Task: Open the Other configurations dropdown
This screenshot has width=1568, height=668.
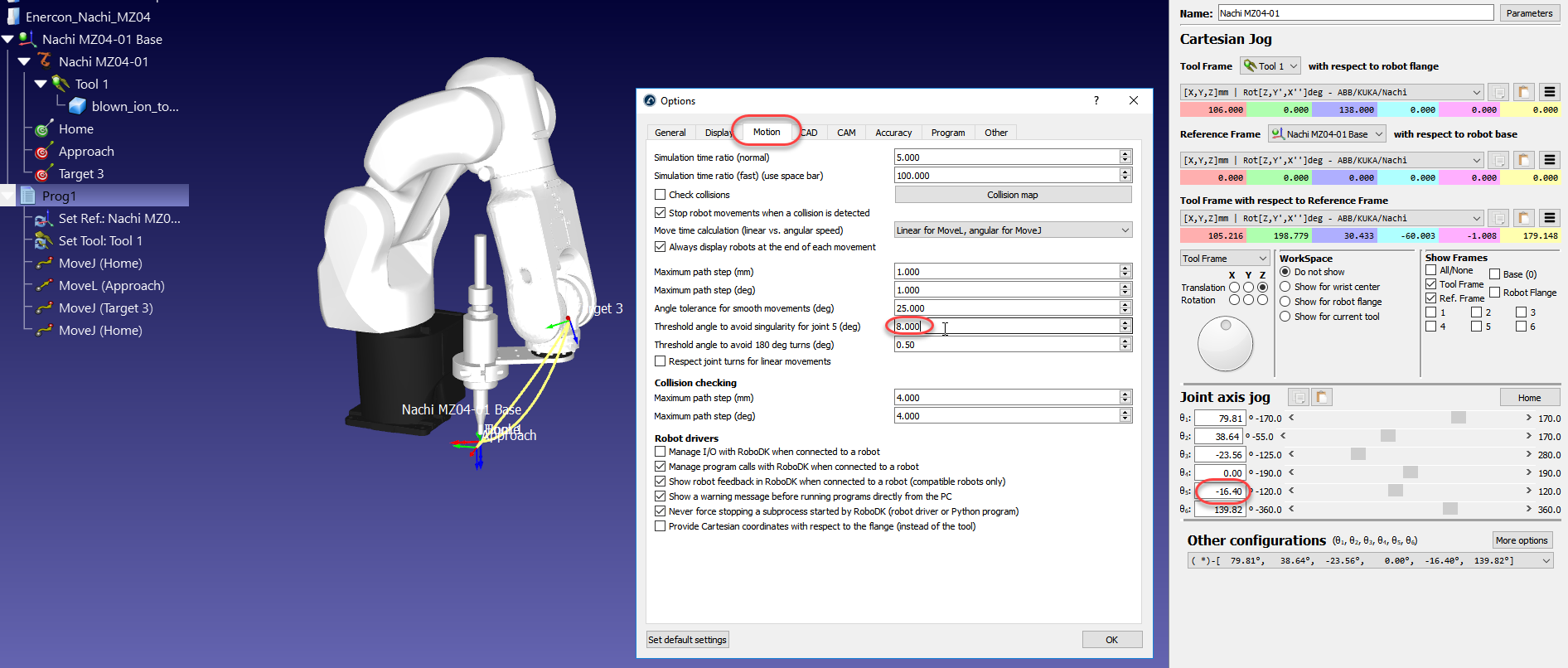Action: click(1546, 561)
